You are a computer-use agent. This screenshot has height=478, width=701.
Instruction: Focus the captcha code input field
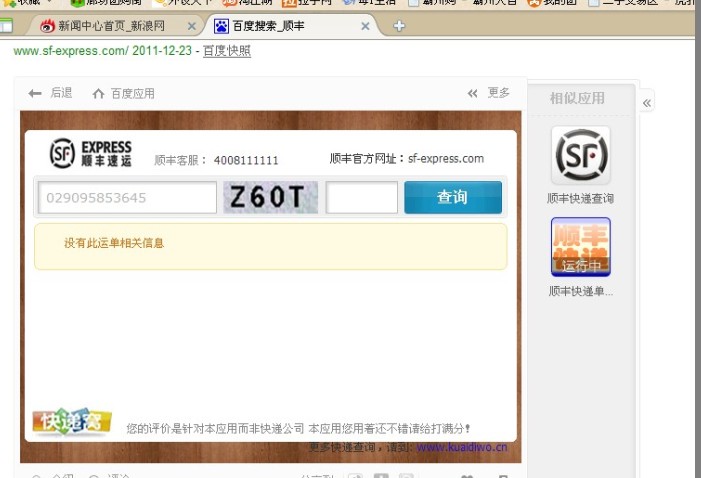362,197
